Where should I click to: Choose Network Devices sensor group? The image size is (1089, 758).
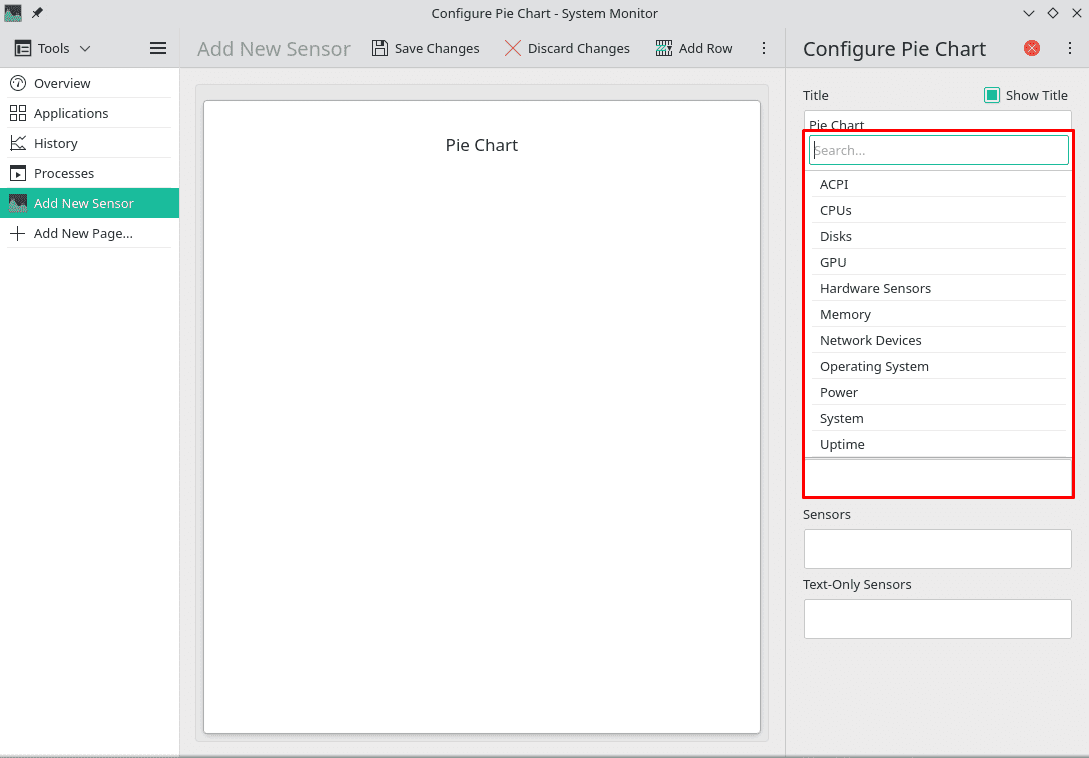coord(871,340)
